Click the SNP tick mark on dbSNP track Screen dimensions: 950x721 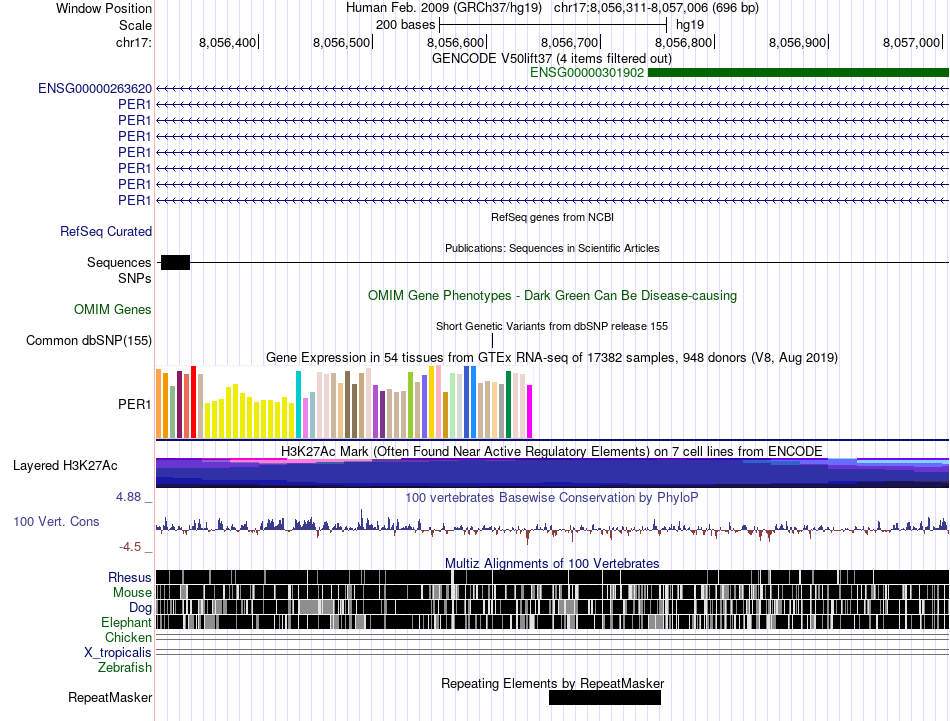493,341
